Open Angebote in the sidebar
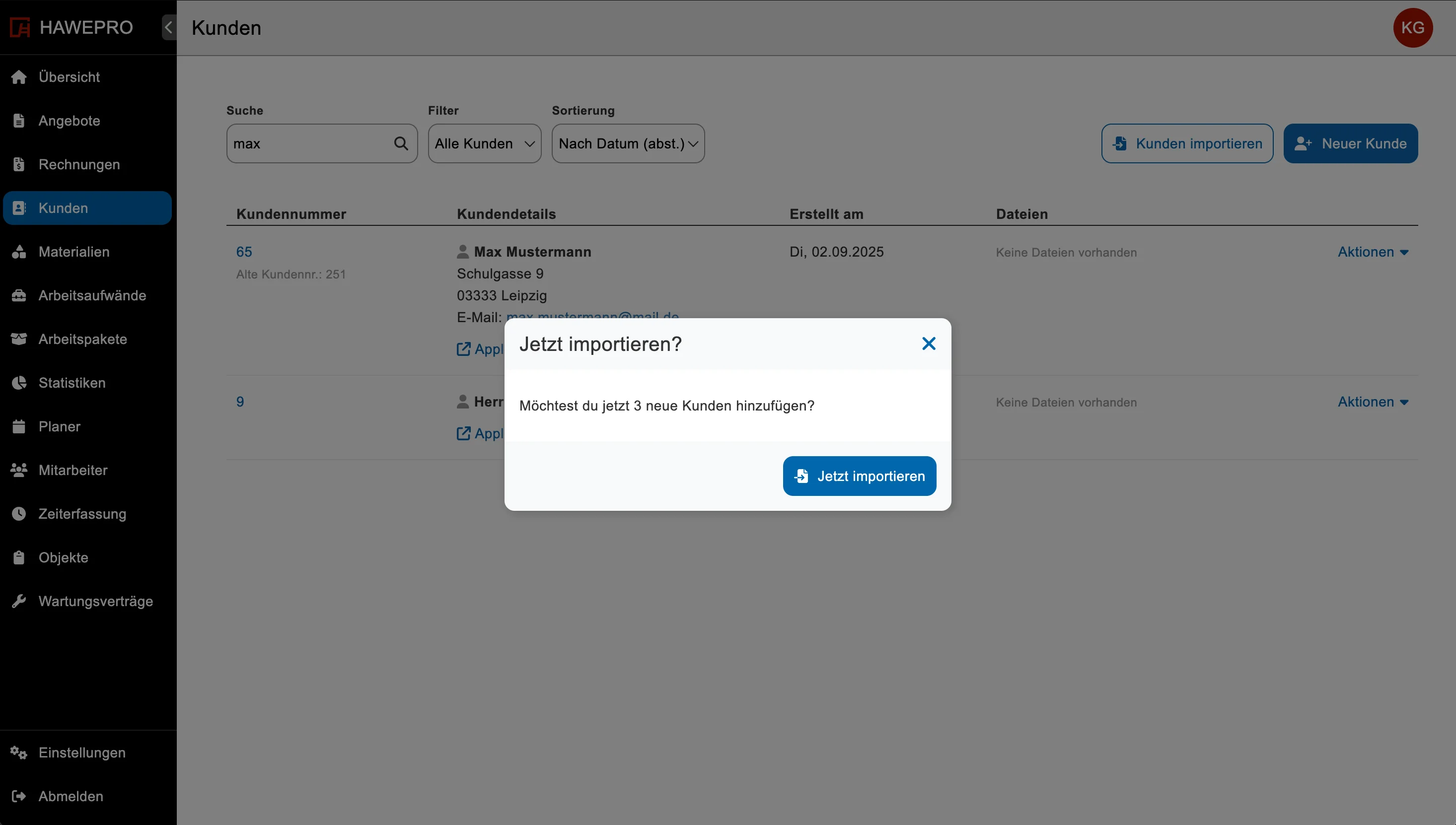The height and width of the screenshot is (825, 1456). click(x=87, y=121)
